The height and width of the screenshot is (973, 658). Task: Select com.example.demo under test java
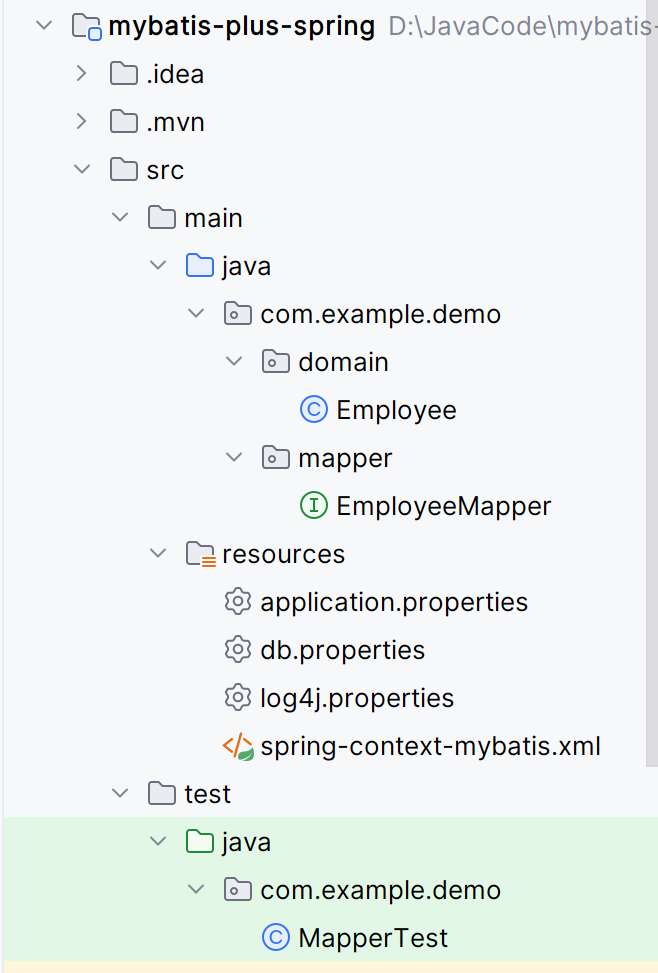pos(380,889)
